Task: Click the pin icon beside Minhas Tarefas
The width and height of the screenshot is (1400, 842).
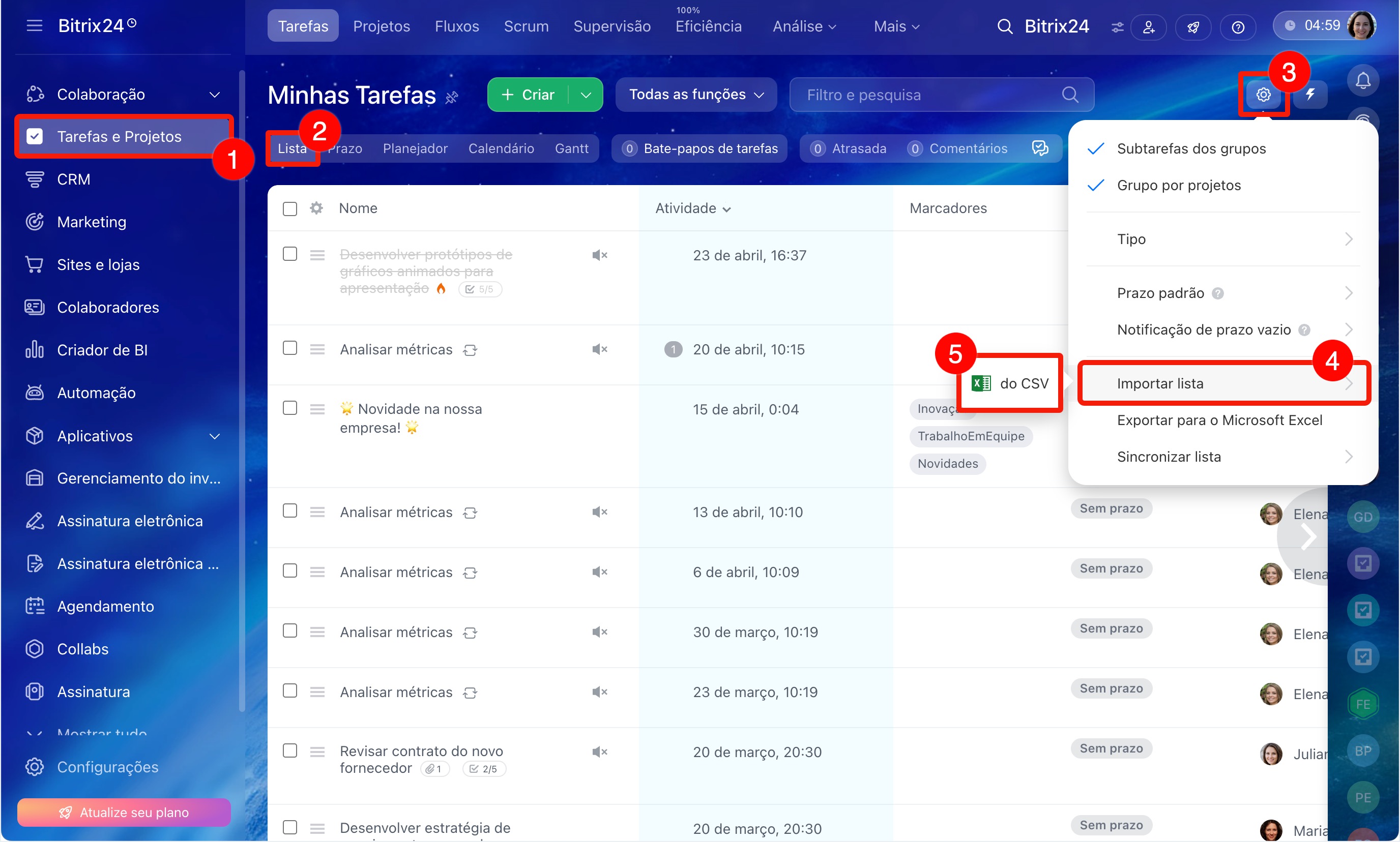Action: tap(451, 98)
